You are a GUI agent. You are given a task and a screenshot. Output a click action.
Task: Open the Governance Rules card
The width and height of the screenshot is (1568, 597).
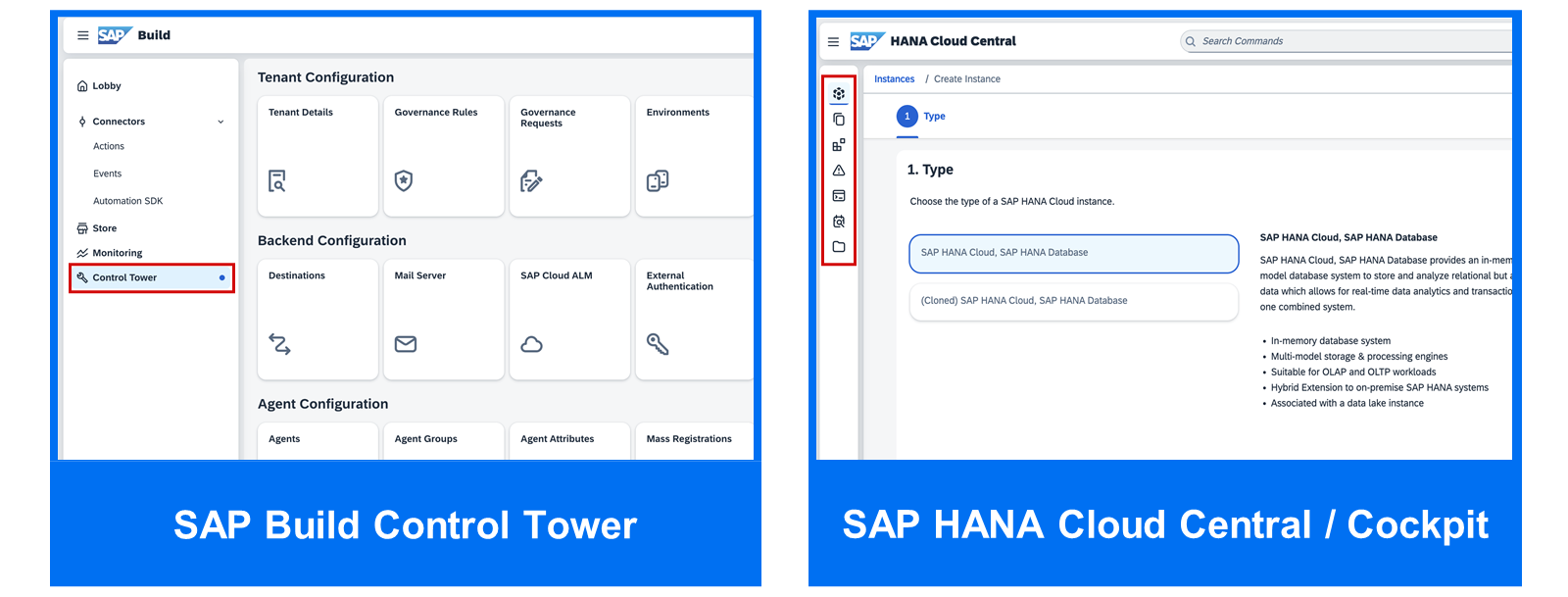click(x=444, y=156)
